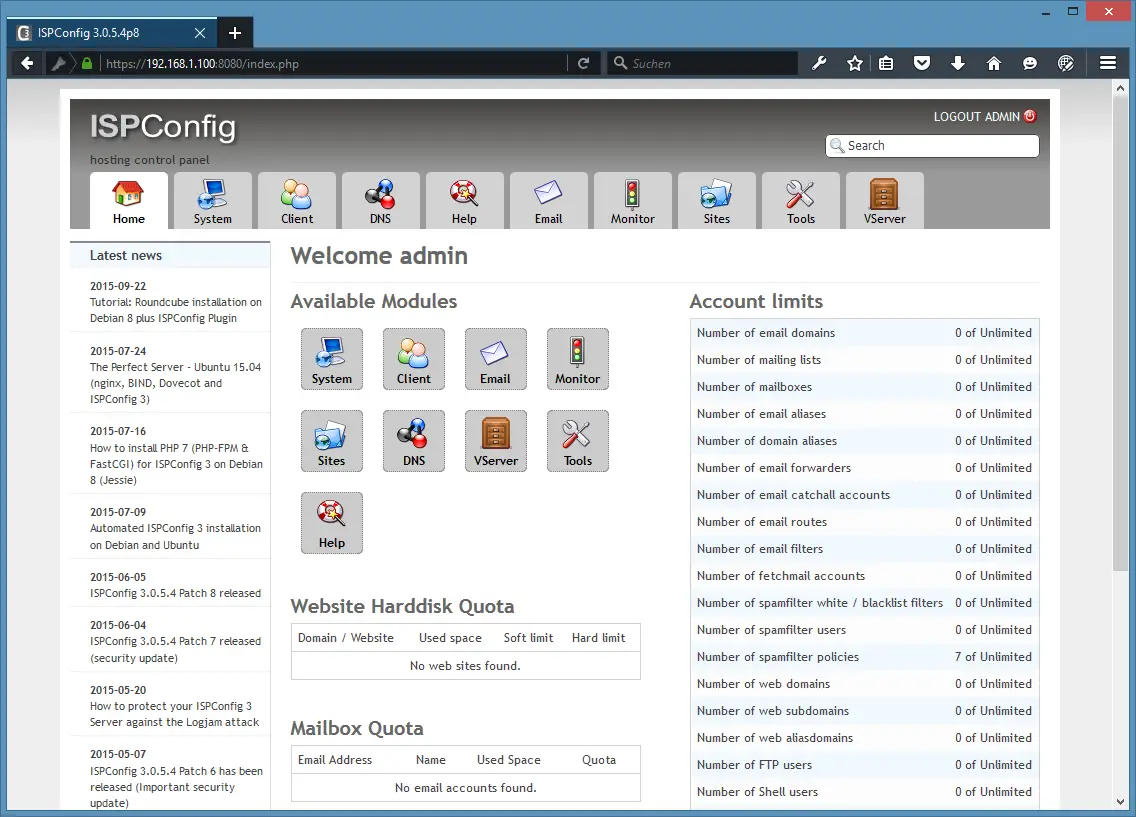This screenshot has height=817, width=1136.
Task: Click the ISPConfig logo heading
Action: click(163, 127)
